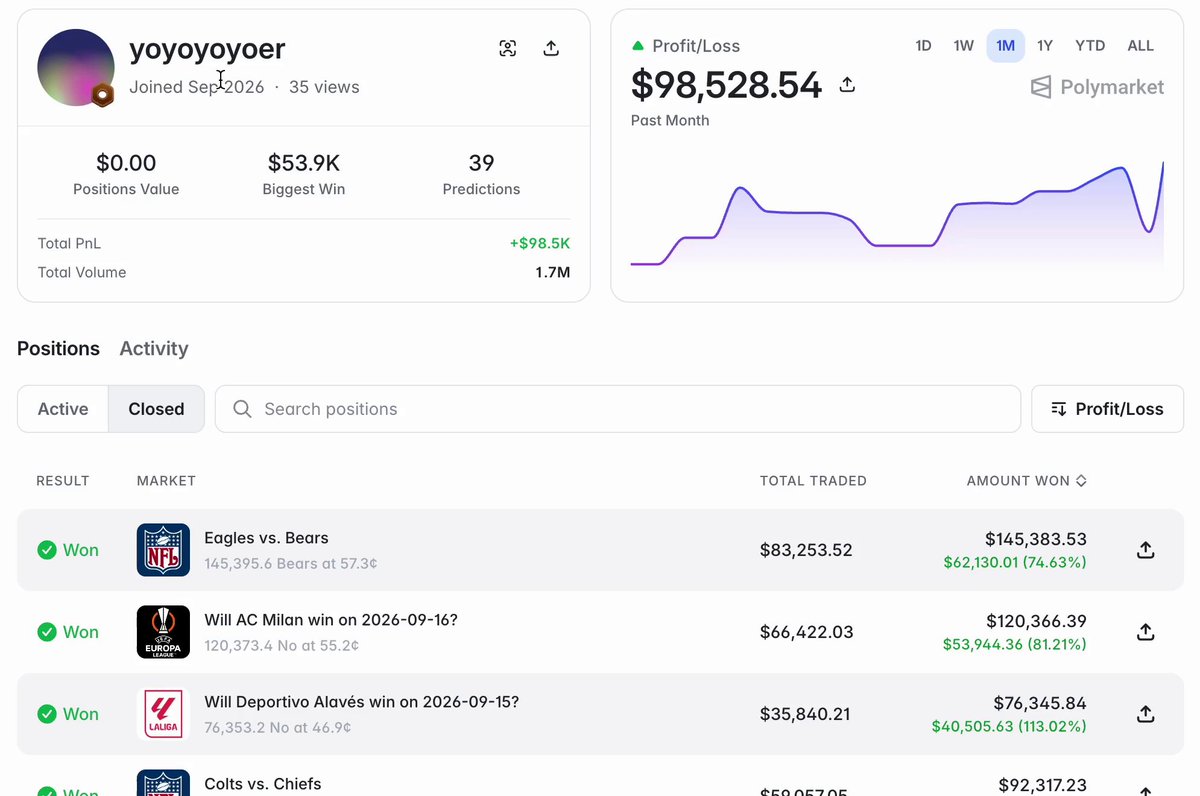Click the green Won checkmark for Eagles vs. Bears
The image size is (1200, 796).
(47, 550)
